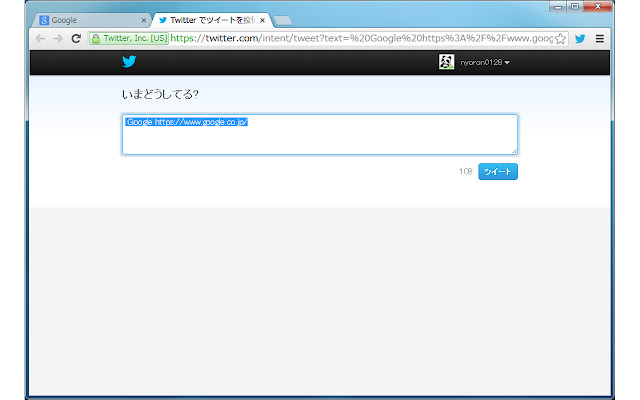The width and height of the screenshot is (640, 400).
Task: Click the browser back arrow
Action: (x=40, y=39)
